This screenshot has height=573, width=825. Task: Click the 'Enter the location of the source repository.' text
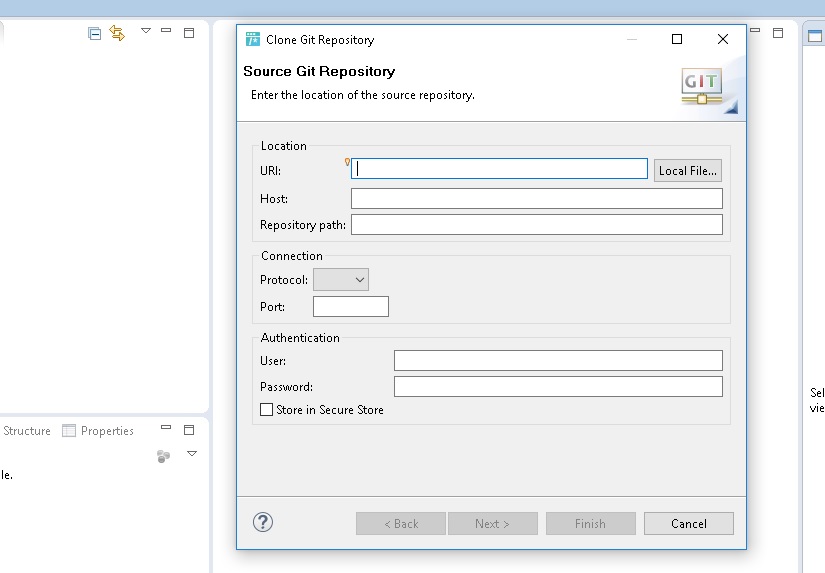click(x=363, y=95)
